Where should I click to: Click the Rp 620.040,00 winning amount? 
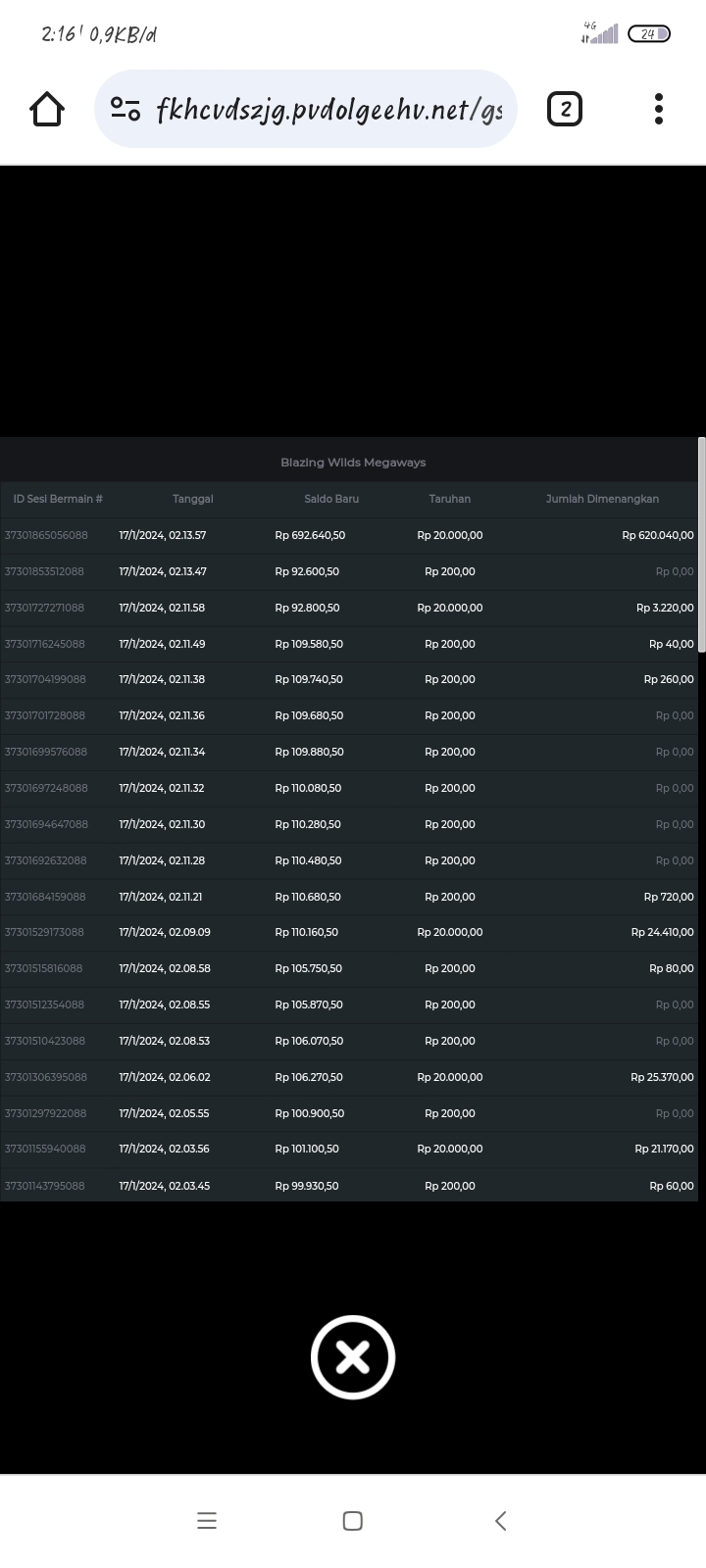click(x=657, y=535)
